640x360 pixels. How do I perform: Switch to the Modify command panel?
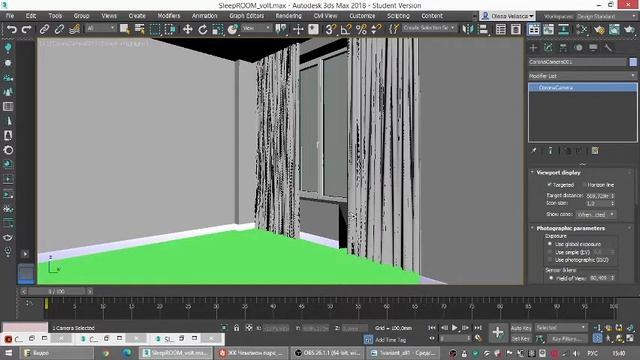point(548,48)
